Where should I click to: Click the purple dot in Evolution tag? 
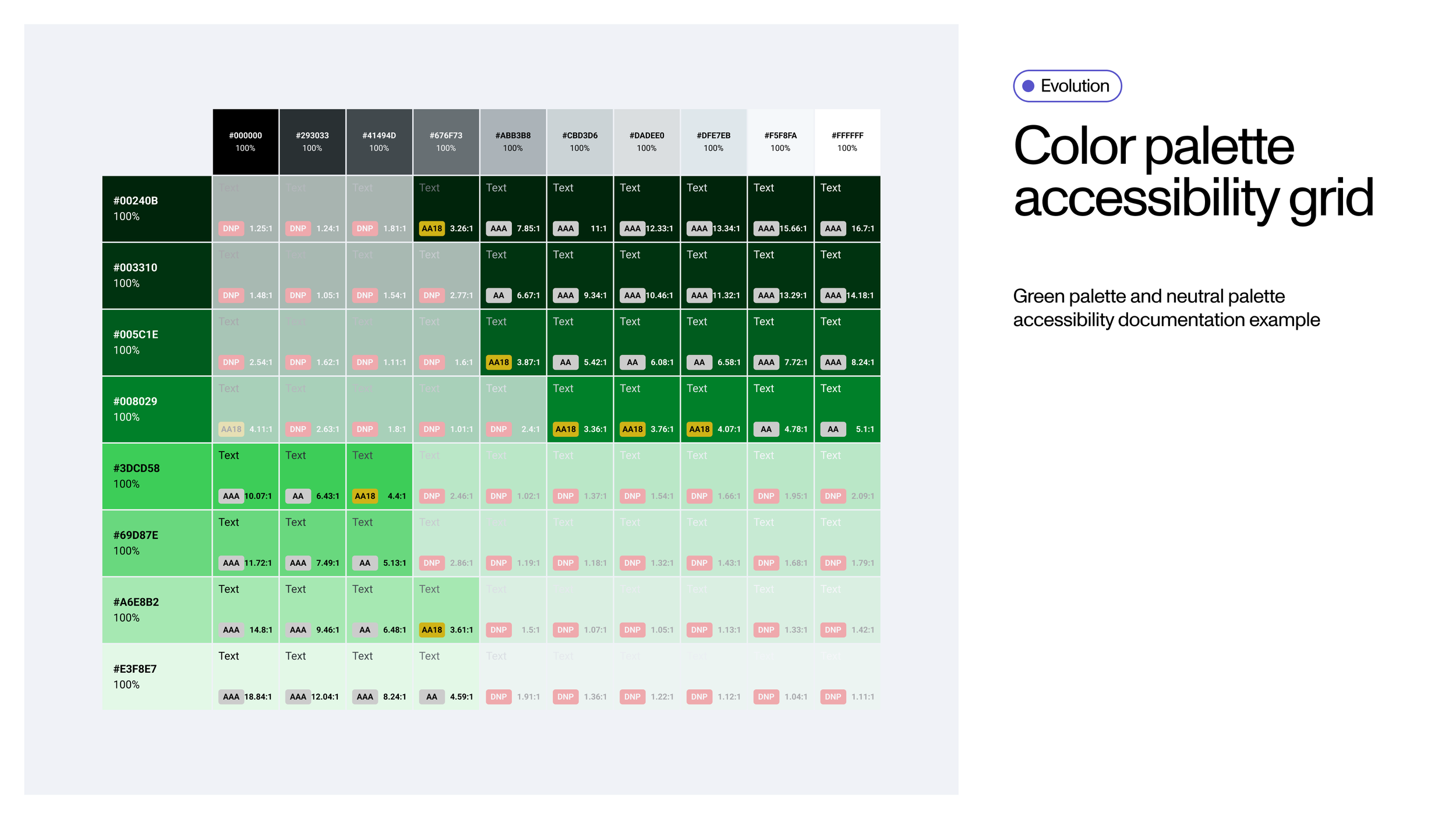(1029, 86)
